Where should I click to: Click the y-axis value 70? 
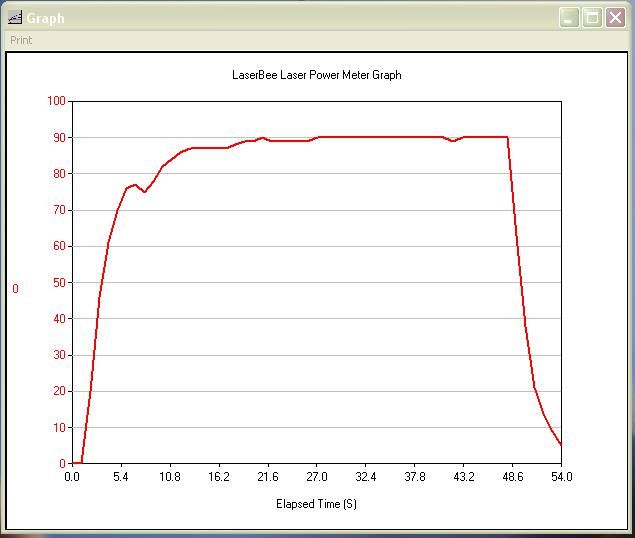point(60,210)
